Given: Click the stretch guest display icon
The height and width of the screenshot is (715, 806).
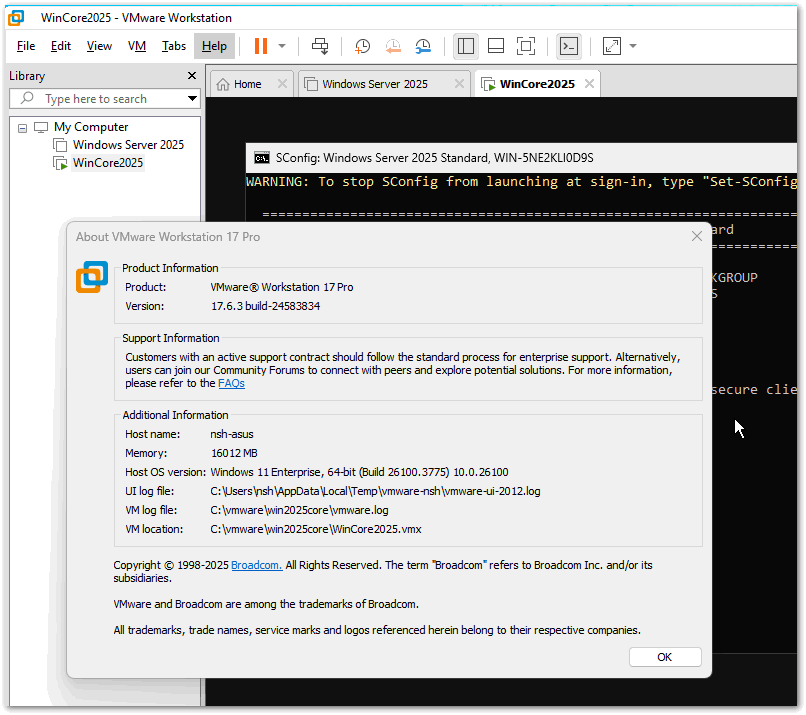Looking at the screenshot, I should click(611, 46).
